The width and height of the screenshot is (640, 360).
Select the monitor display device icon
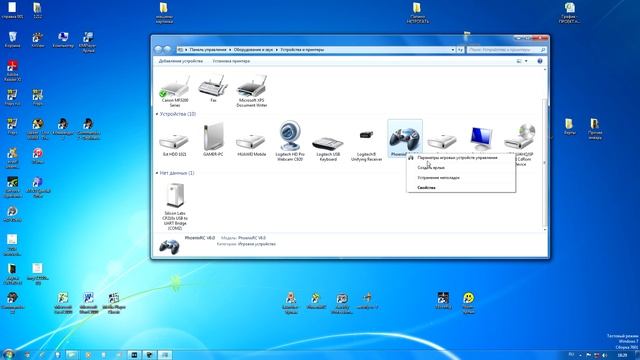(481, 139)
